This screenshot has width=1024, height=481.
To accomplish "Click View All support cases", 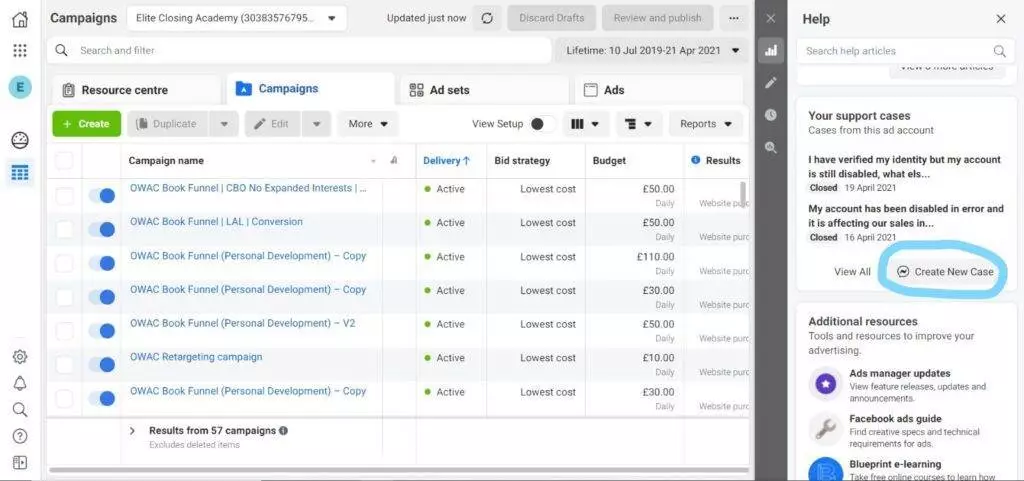I will coord(852,272).
